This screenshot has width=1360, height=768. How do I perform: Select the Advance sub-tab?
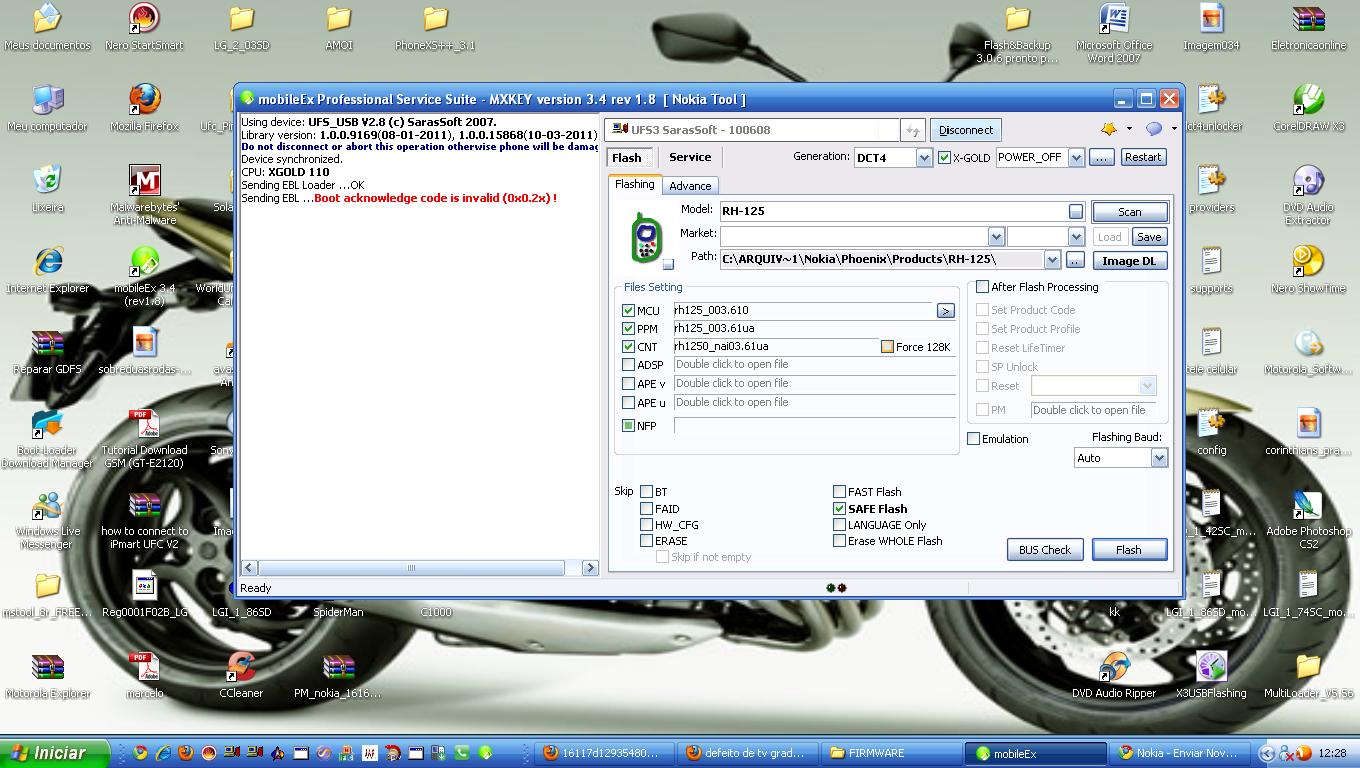click(690, 186)
